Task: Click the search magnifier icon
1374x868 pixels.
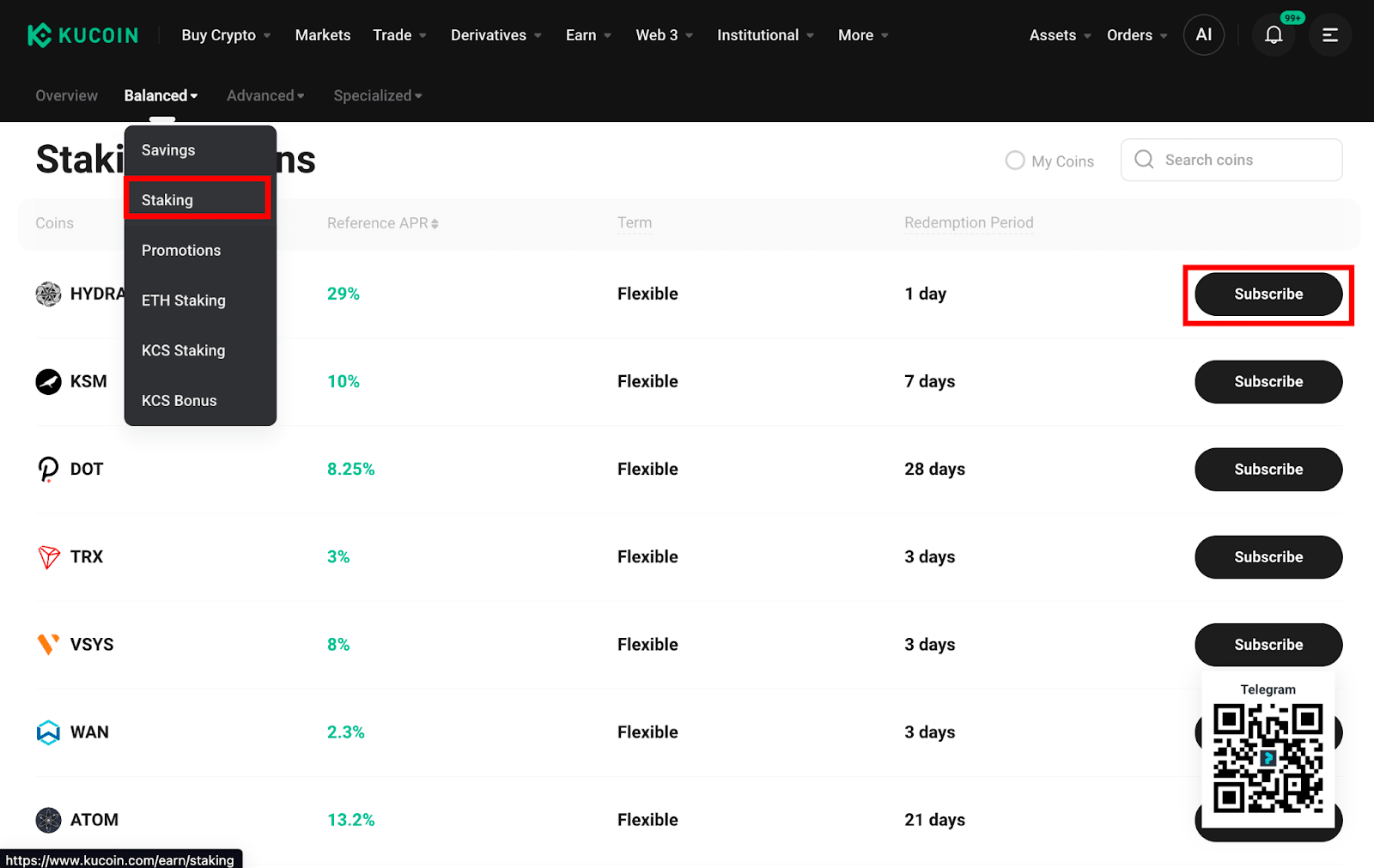Action: (1144, 160)
